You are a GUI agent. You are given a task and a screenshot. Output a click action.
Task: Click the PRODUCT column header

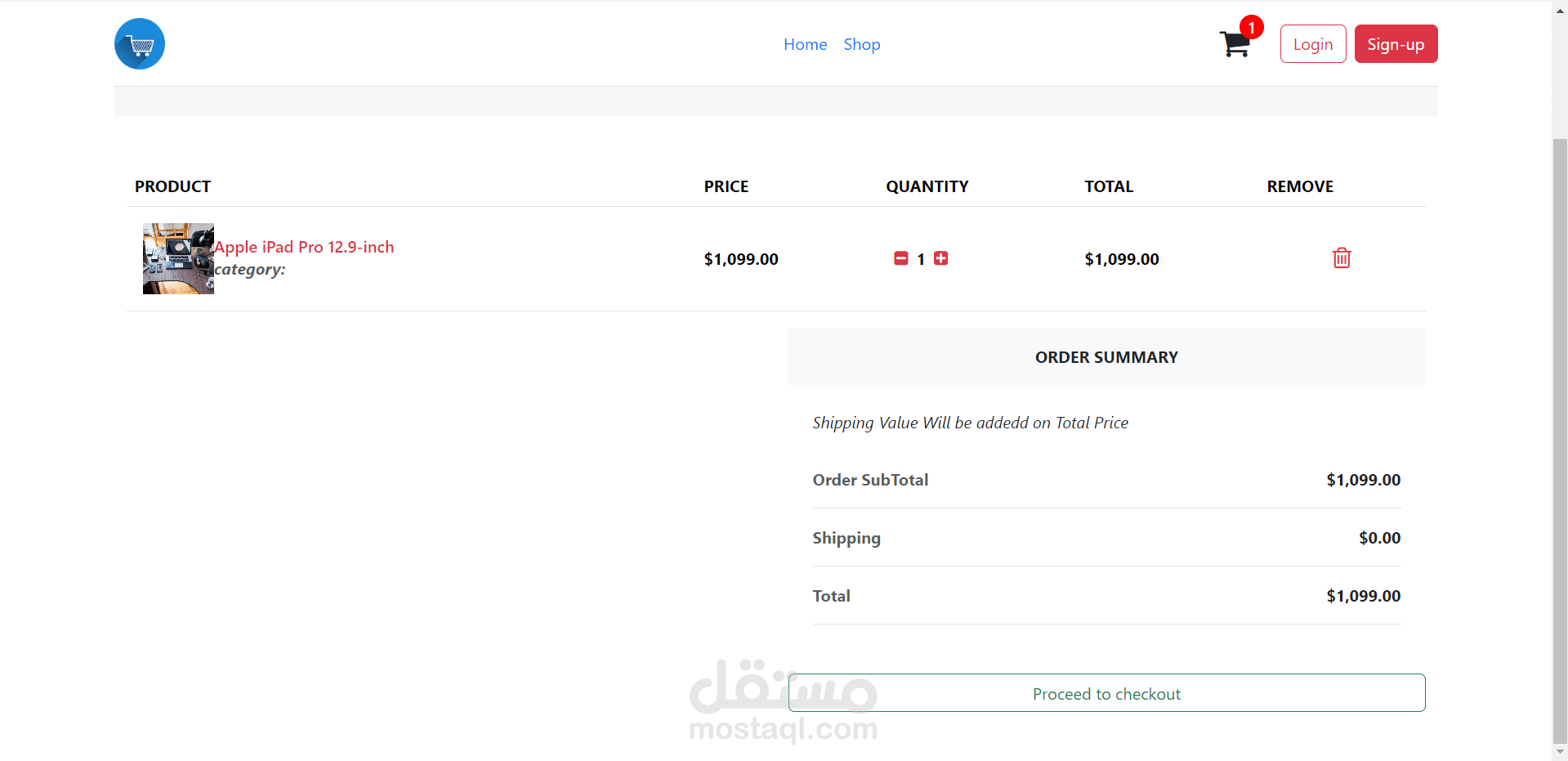tap(172, 186)
